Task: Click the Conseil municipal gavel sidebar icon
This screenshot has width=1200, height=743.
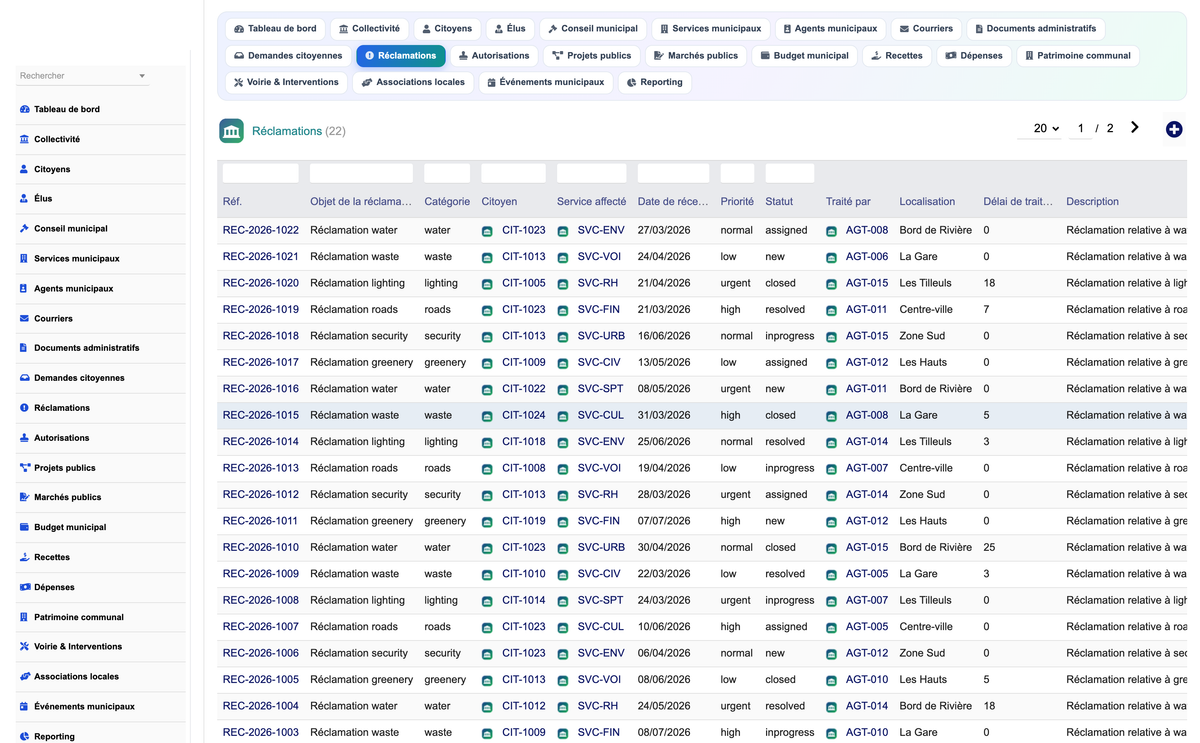Action: tap(25, 228)
